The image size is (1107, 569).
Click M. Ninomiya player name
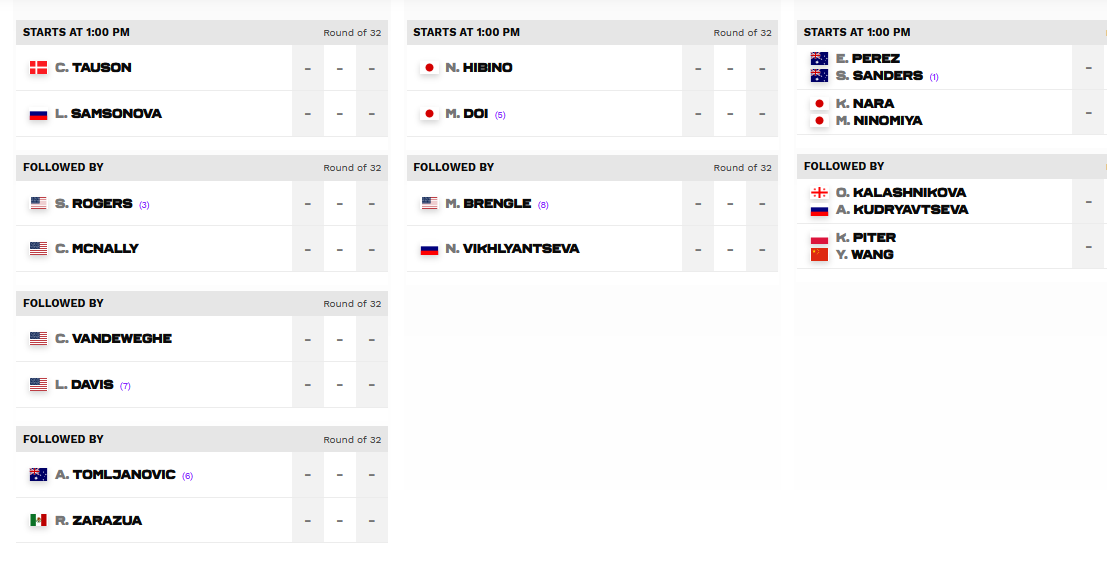point(879,121)
